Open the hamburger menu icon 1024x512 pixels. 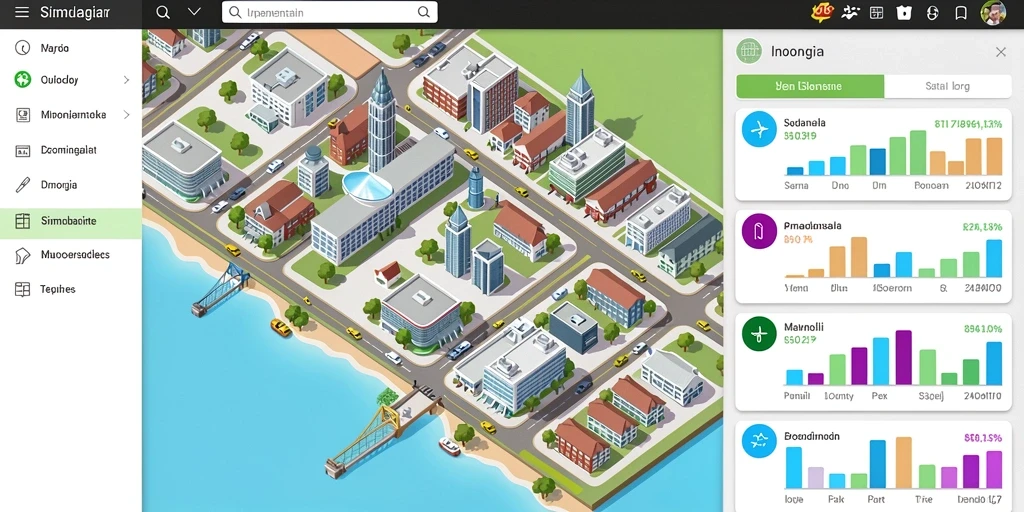pos(22,12)
